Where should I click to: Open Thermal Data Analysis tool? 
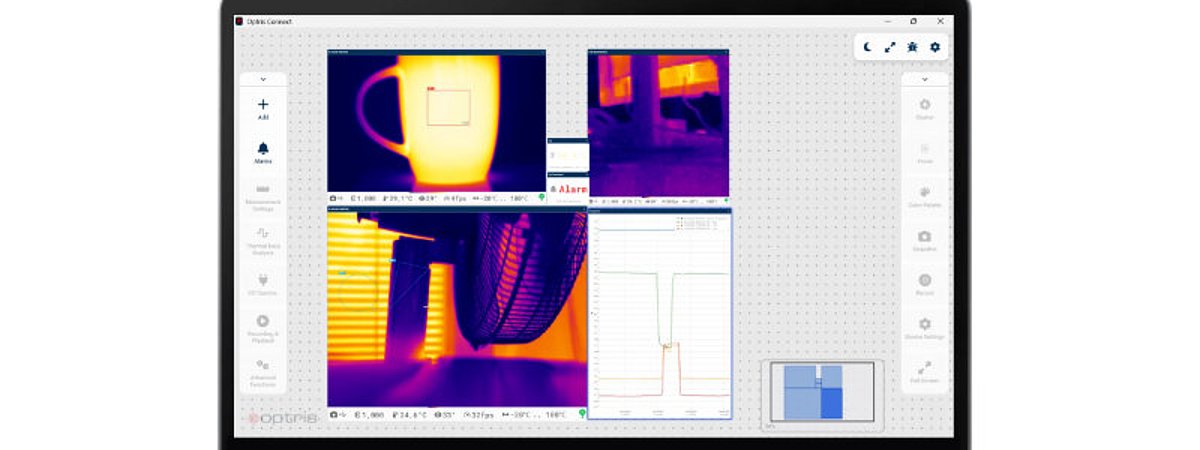tap(263, 239)
